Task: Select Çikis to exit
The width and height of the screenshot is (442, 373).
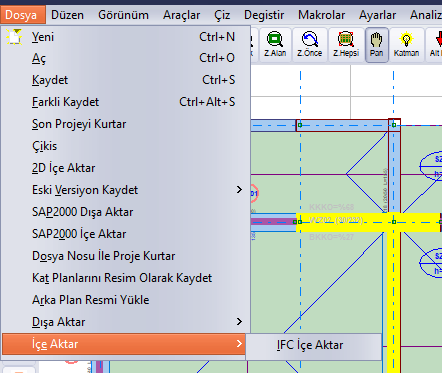Action: click(126, 146)
